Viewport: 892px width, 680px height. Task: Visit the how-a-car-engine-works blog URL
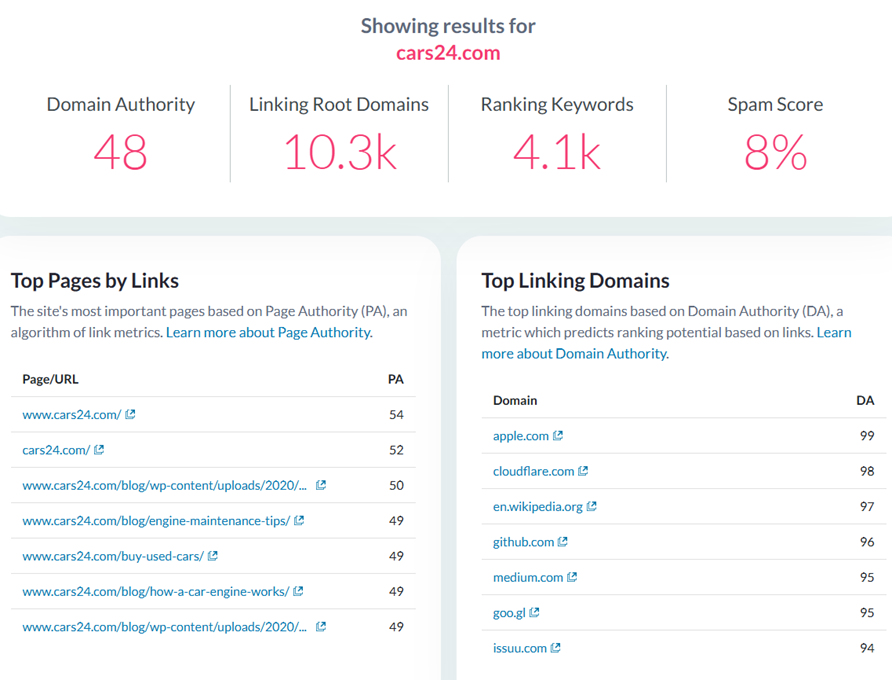[155, 591]
